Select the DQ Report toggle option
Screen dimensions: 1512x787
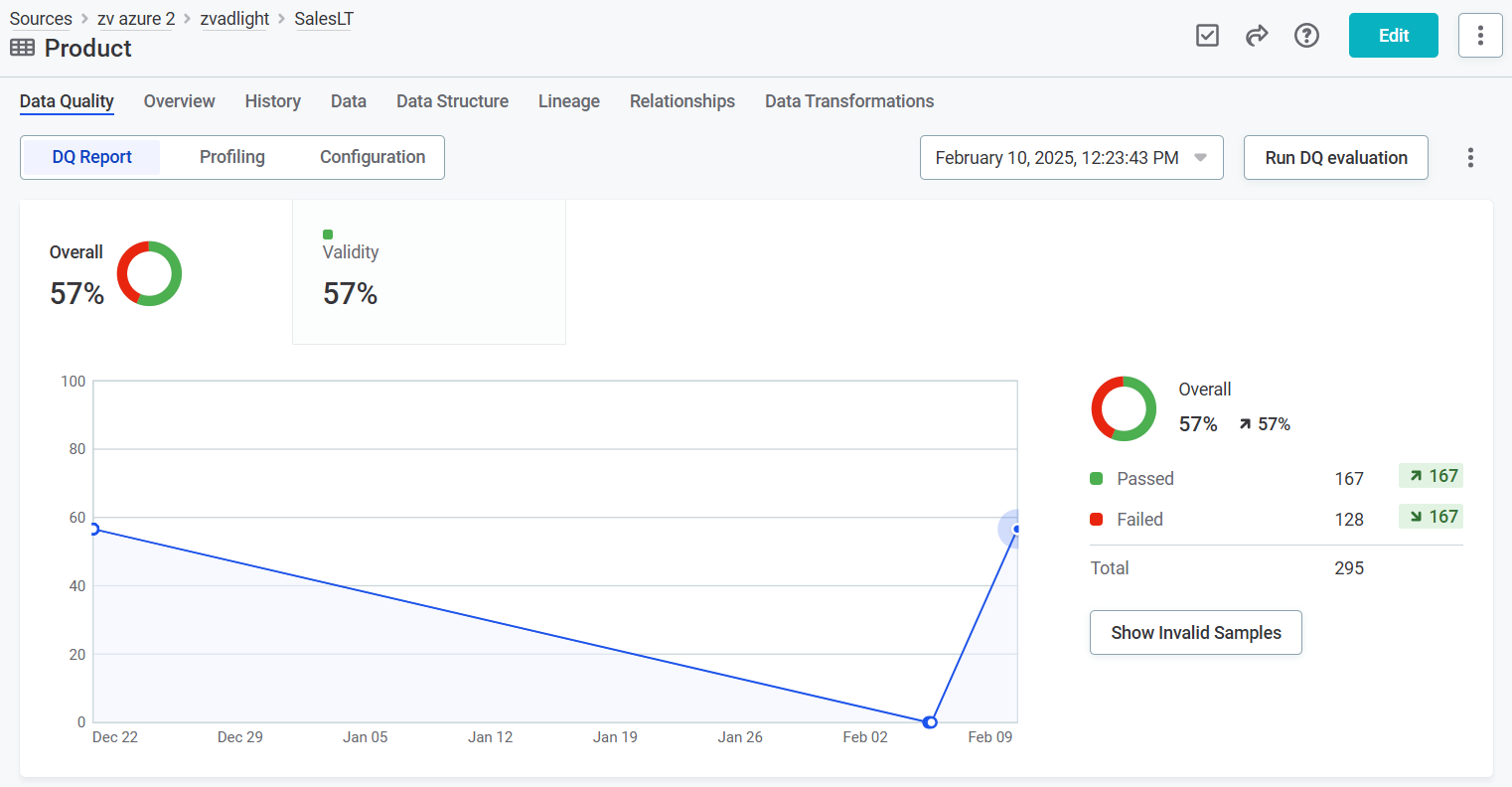[91, 157]
